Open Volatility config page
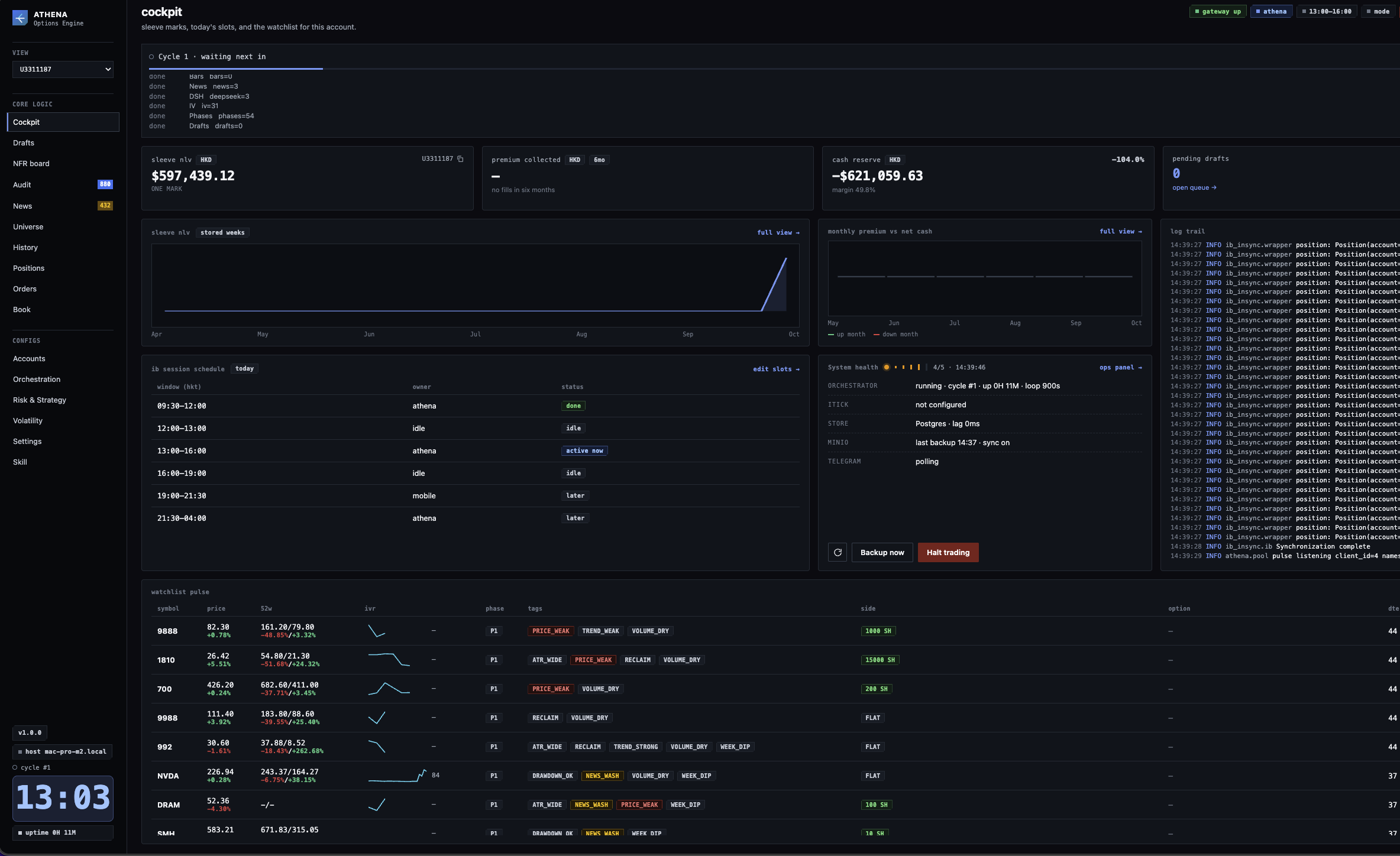The height and width of the screenshot is (856, 1400). tap(28, 421)
